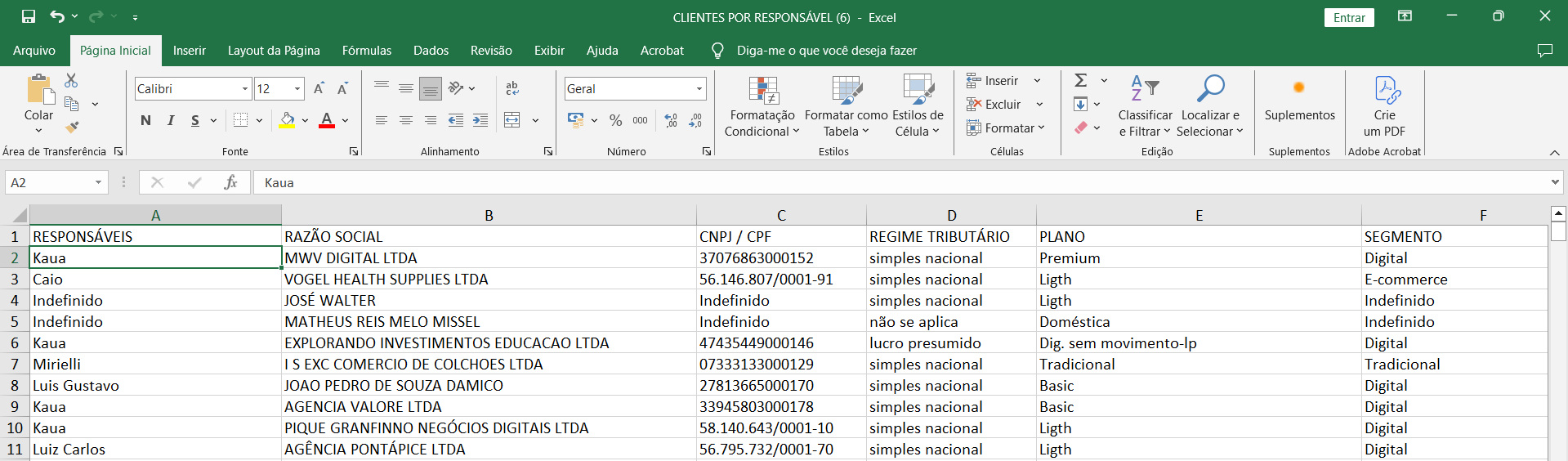Click the Clear eraser icon

[x=1080, y=128]
